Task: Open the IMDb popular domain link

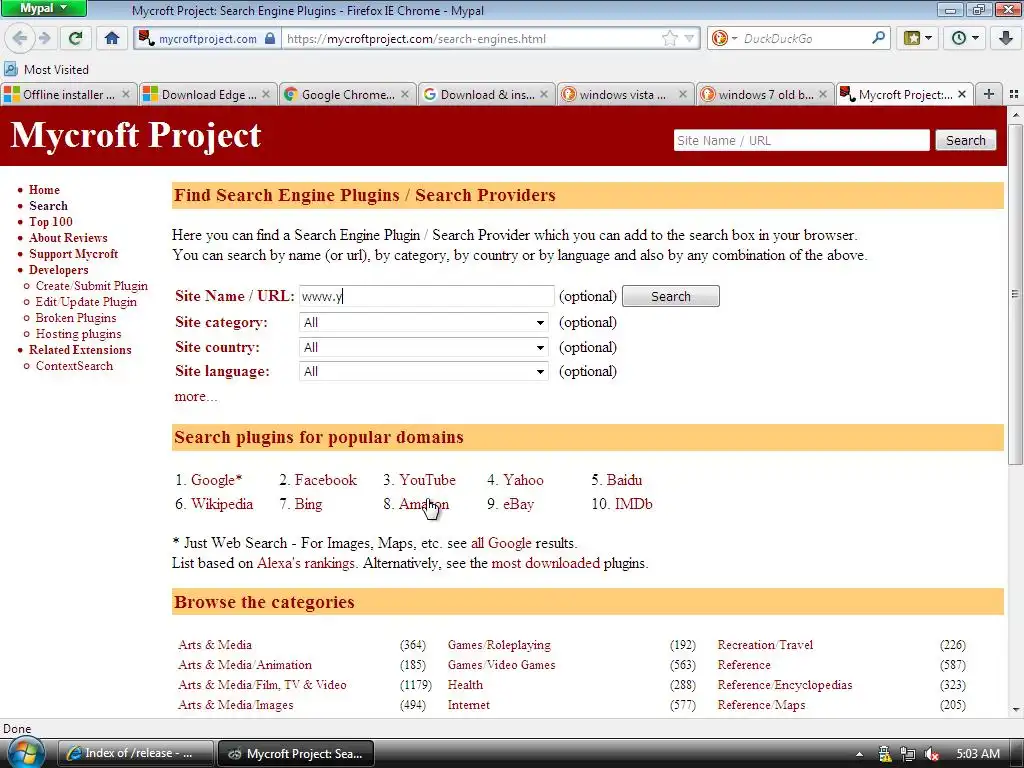Action: point(633,504)
